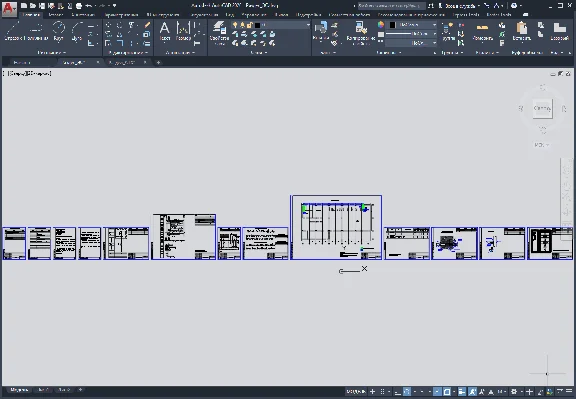Open the layer selection dropdown
The width and height of the screenshot is (576, 399).
pos(271,25)
